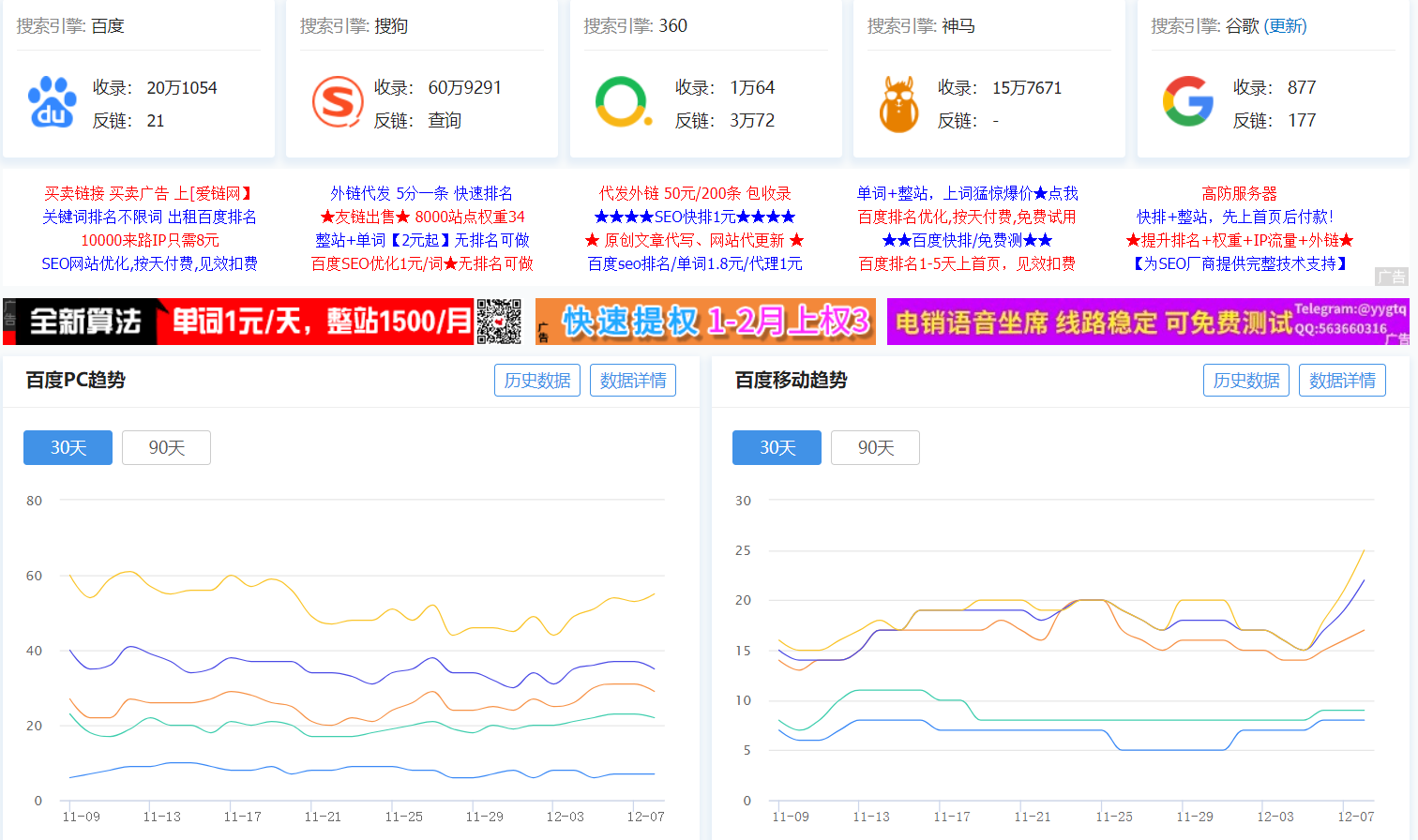Click 12-07 axis label in PC chart
The height and width of the screenshot is (840, 1418).
(x=645, y=817)
